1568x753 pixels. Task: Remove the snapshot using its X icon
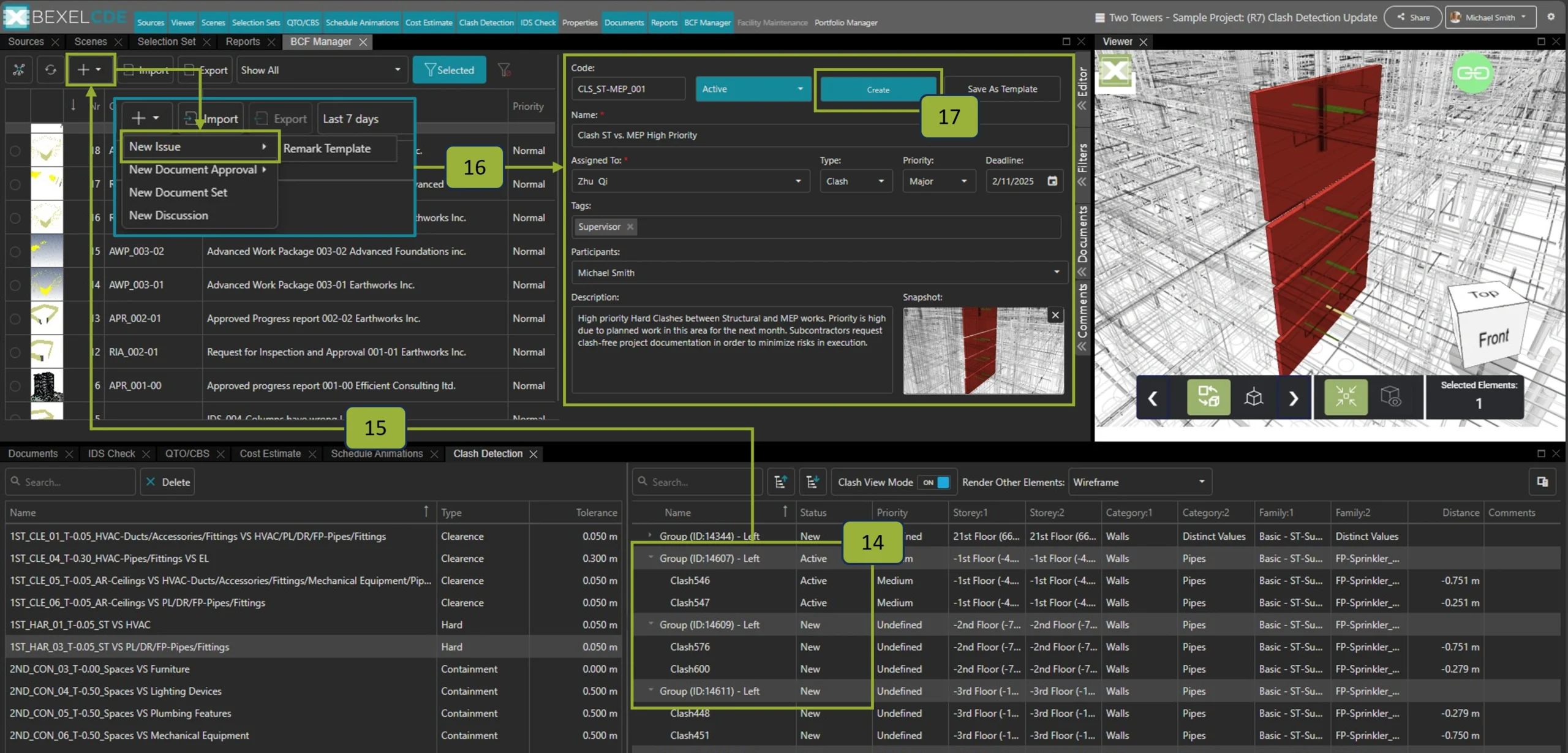coord(1055,316)
